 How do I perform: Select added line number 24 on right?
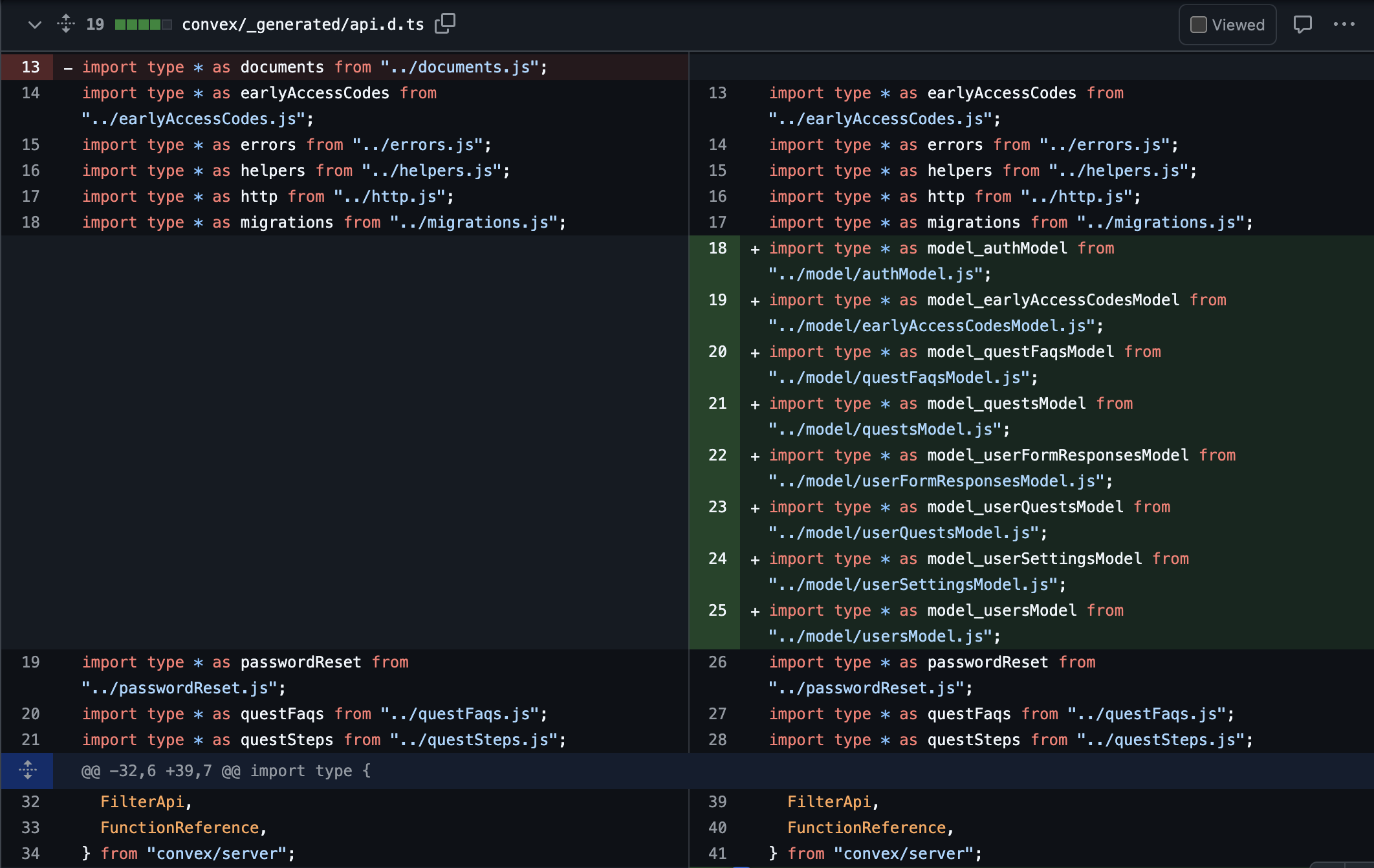[x=717, y=559]
